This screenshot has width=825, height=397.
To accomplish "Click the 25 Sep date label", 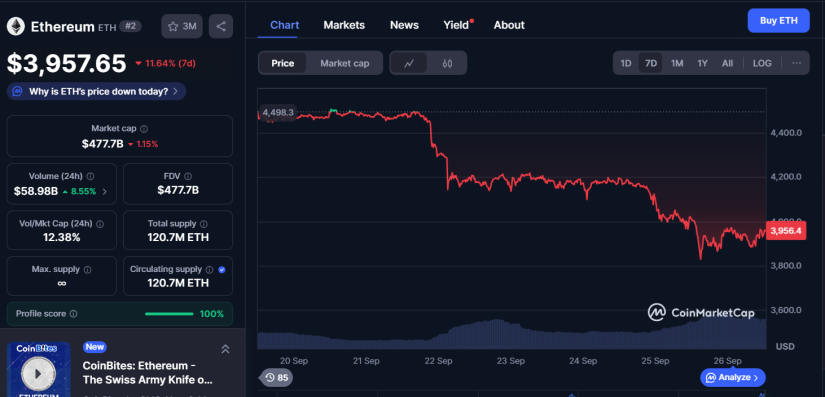I will [655, 361].
